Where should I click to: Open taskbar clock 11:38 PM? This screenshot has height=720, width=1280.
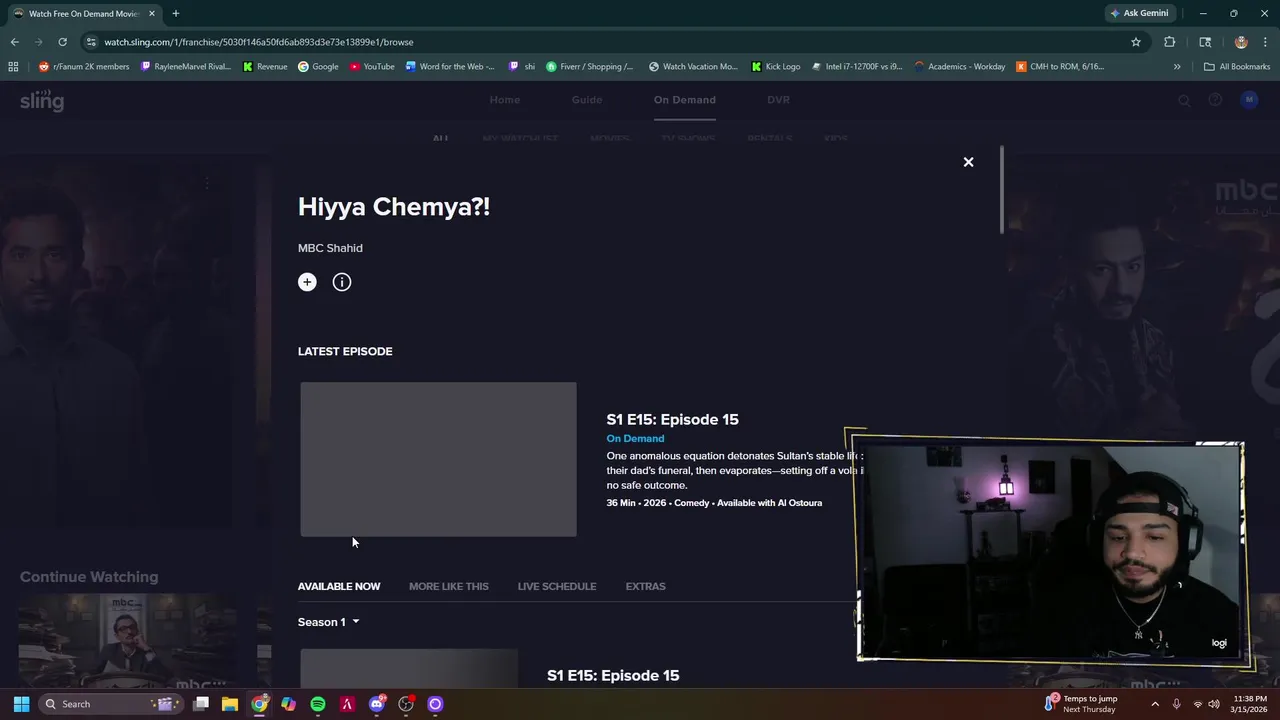pos(1249,704)
